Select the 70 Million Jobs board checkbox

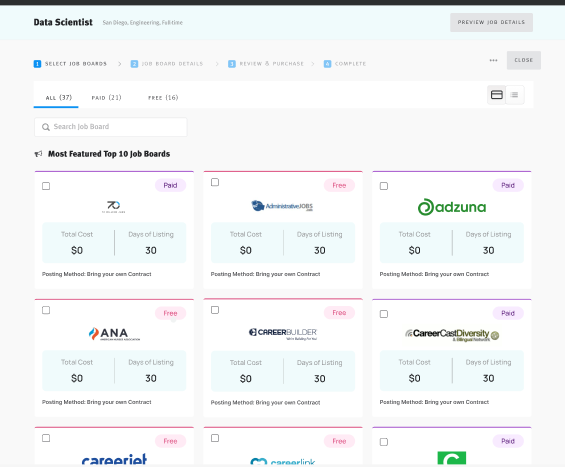coord(46,186)
